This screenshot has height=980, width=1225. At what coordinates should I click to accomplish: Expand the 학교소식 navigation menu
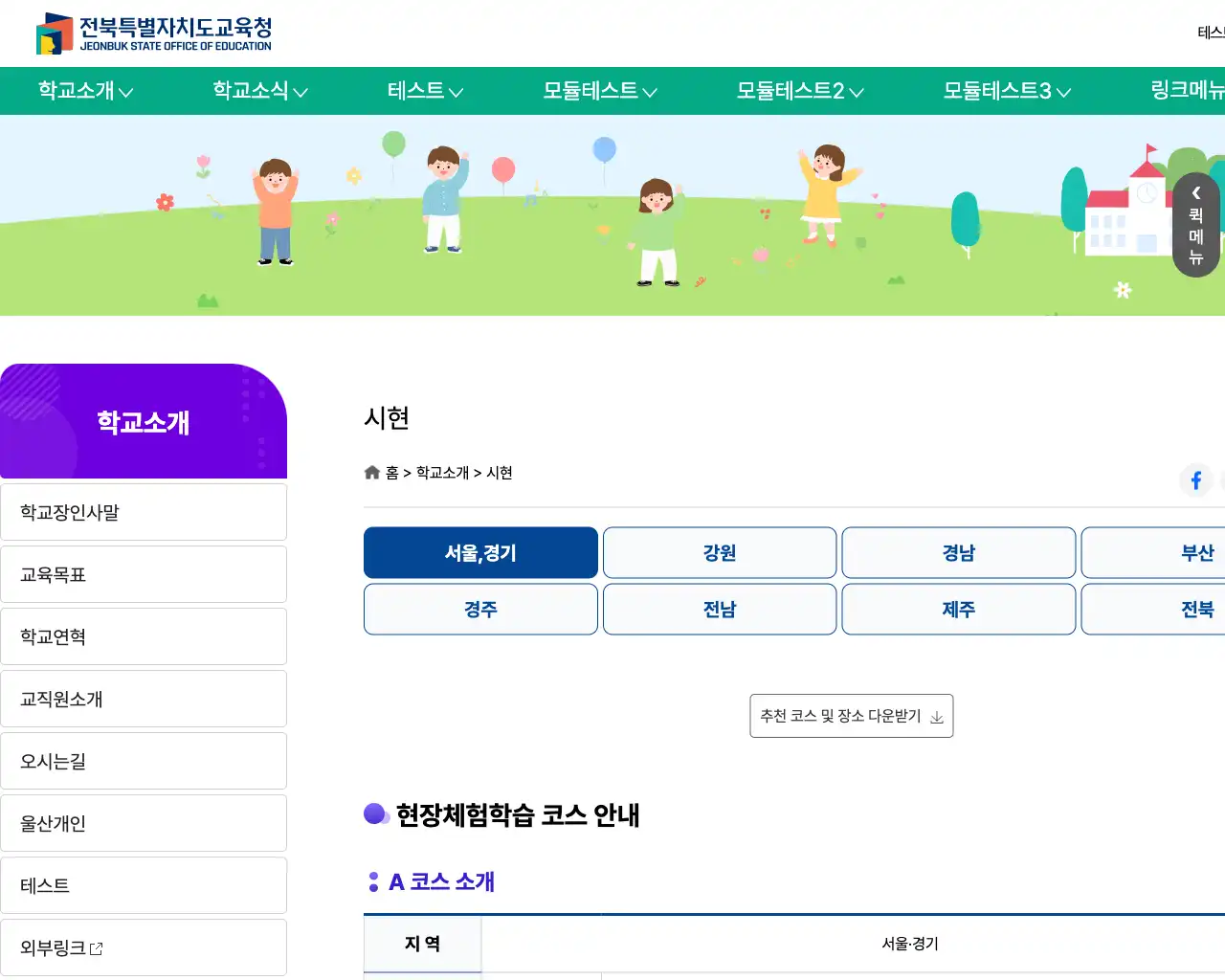pos(259,91)
